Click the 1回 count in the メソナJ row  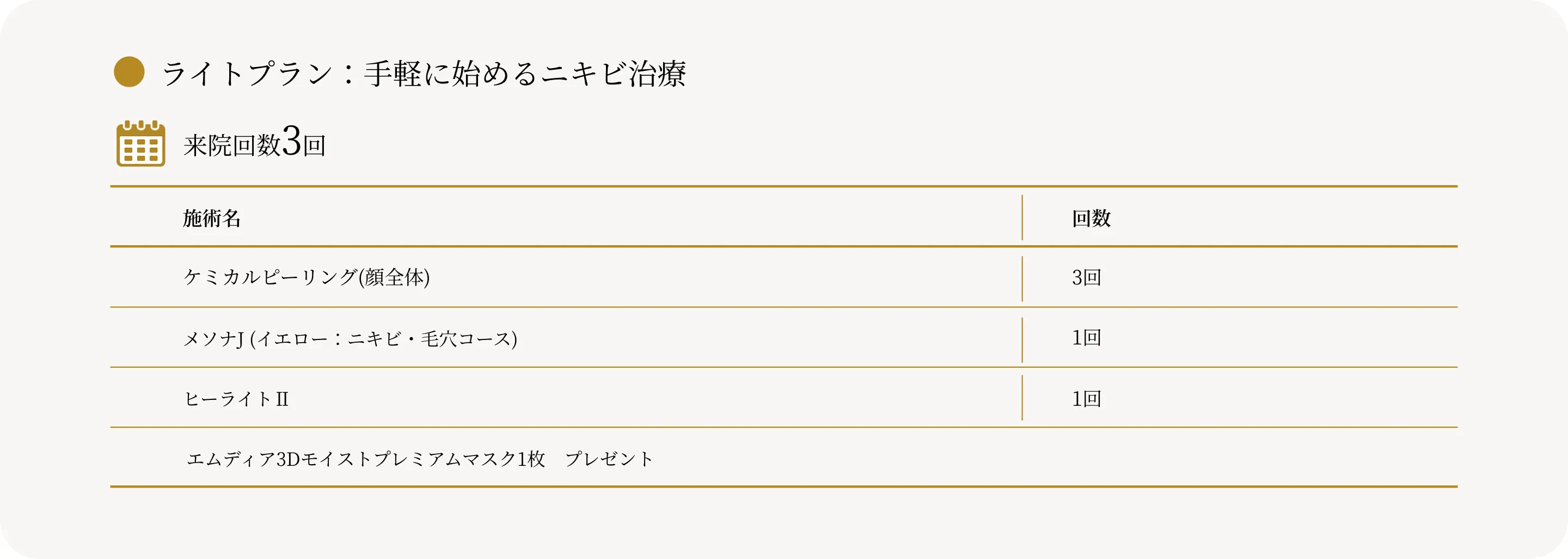[x=1087, y=338]
